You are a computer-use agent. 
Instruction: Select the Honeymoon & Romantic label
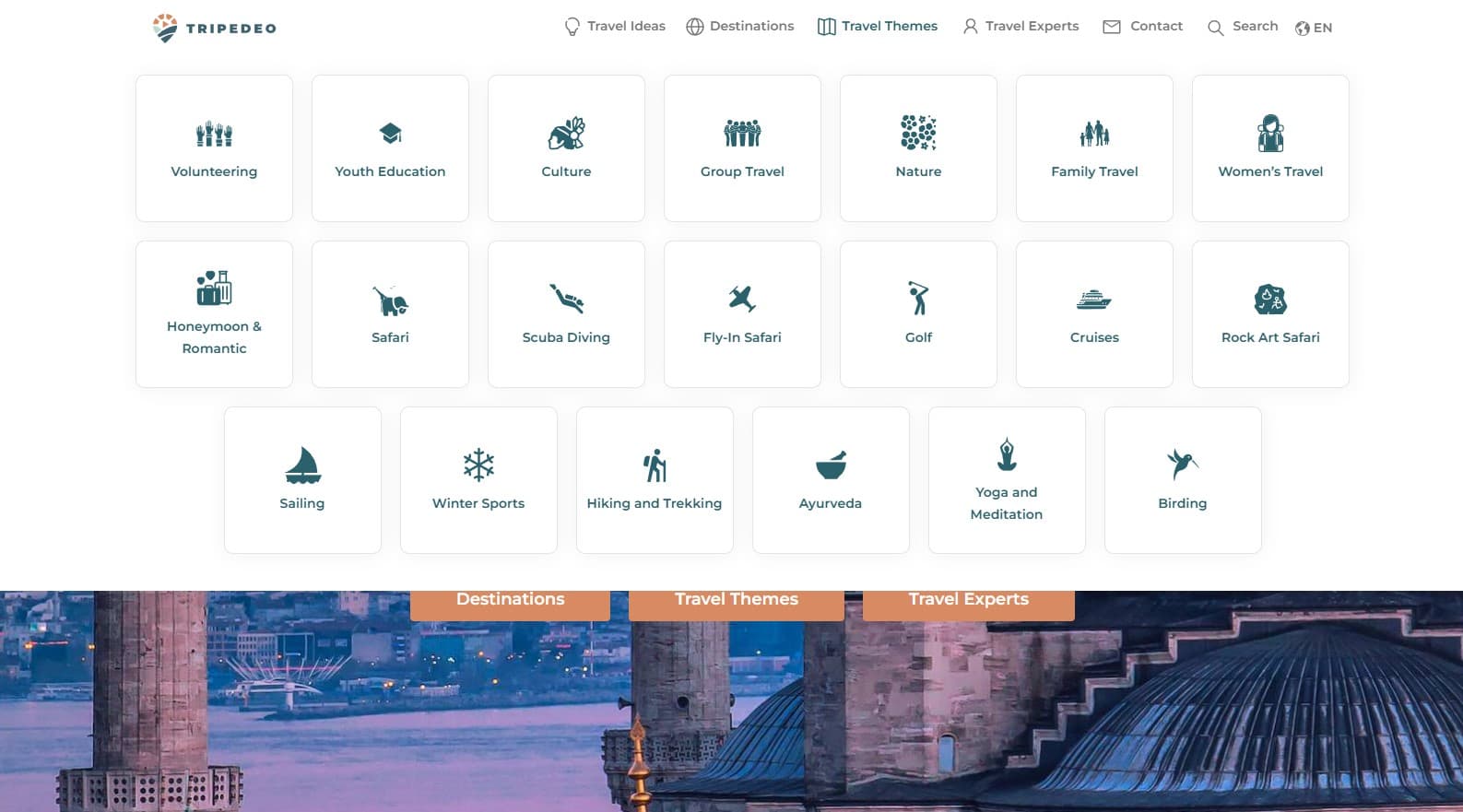click(214, 337)
